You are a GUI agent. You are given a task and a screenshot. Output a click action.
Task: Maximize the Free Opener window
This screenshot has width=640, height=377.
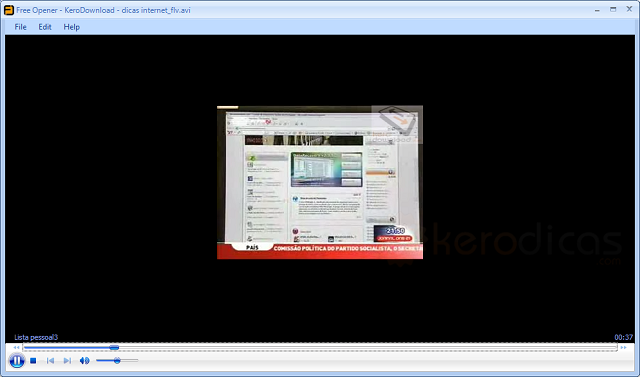click(x=613, y=9)
